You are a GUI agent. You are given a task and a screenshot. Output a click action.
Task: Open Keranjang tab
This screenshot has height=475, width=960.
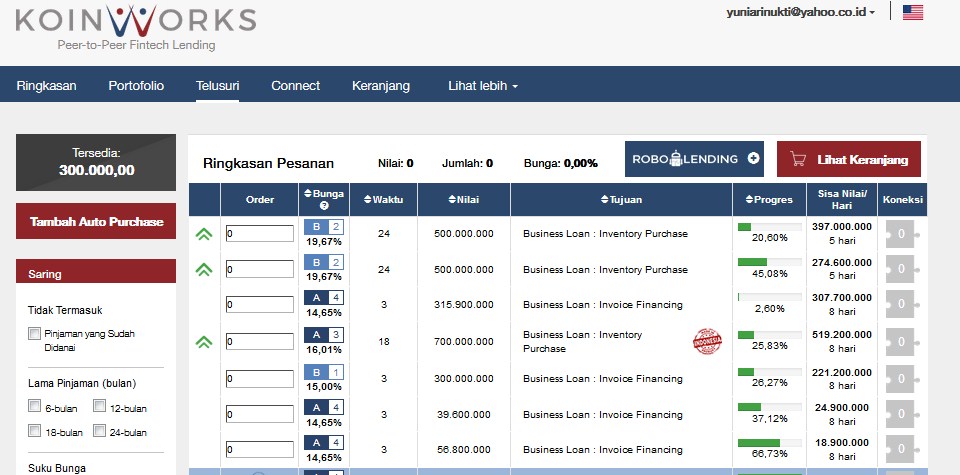(x=381, y=86)
